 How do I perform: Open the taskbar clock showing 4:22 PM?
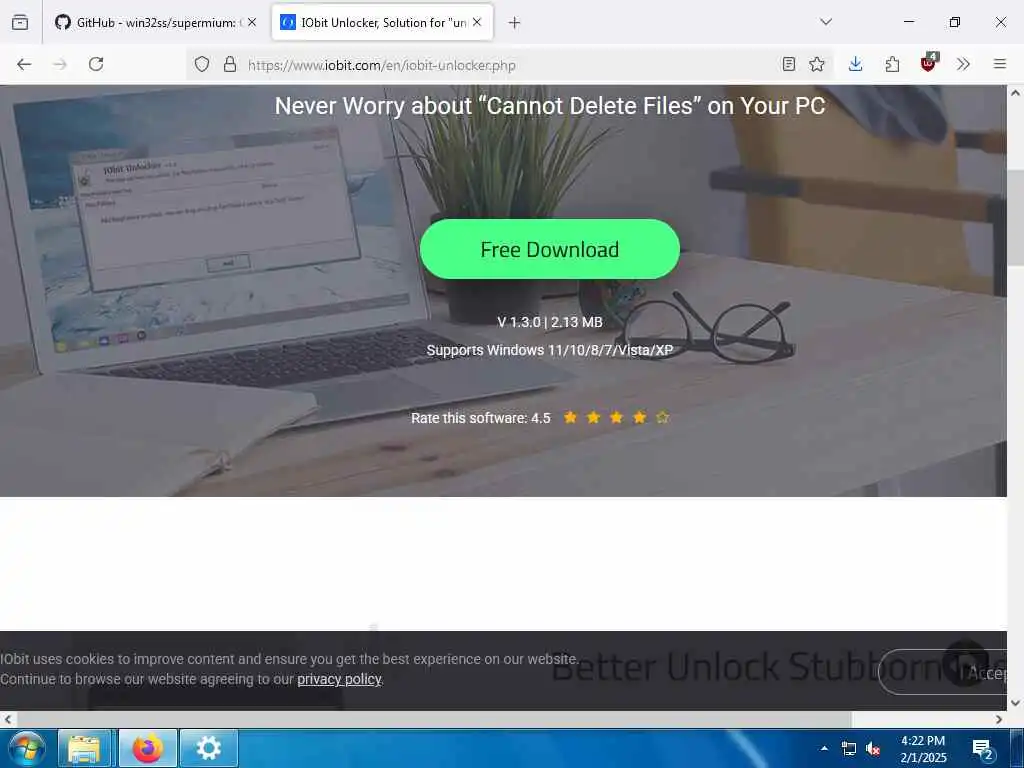point(923,749)
